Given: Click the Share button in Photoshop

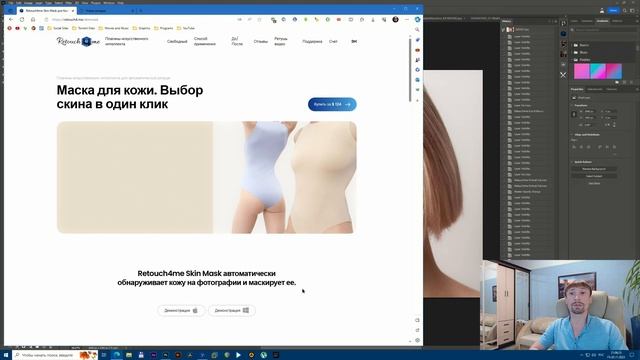Looking at the screenshot, I should click(613, 11).
